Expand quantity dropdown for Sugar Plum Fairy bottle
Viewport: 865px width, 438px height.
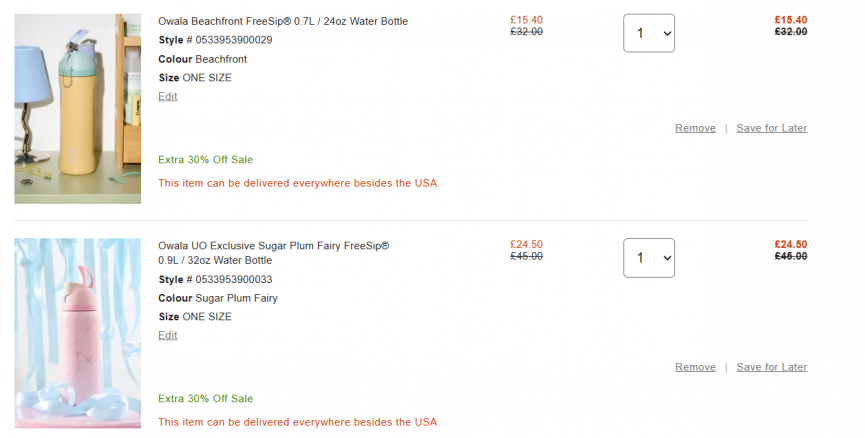pyautogui.click(x=648, y=257)
